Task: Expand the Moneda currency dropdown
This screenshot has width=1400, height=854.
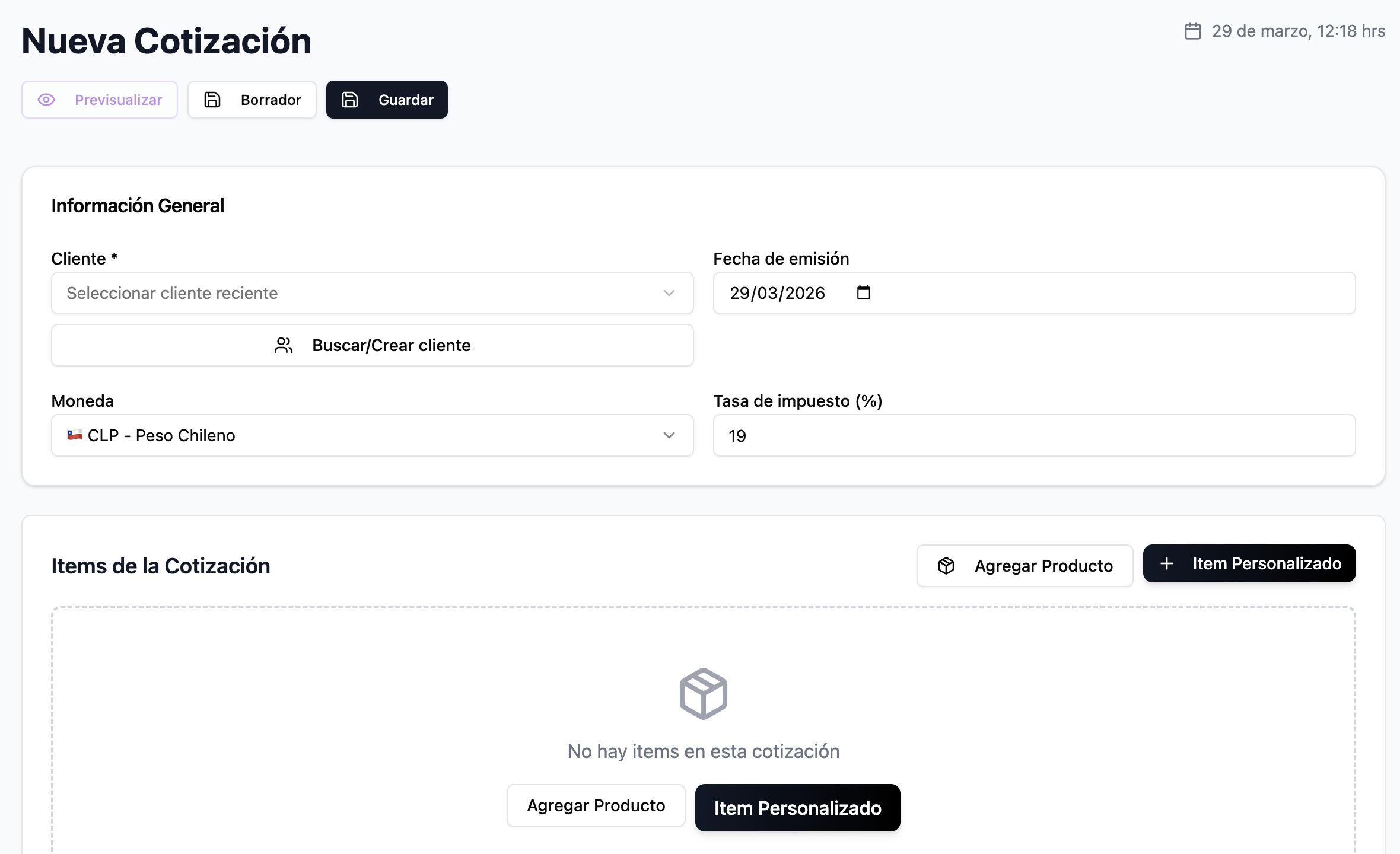Action: 372,435
